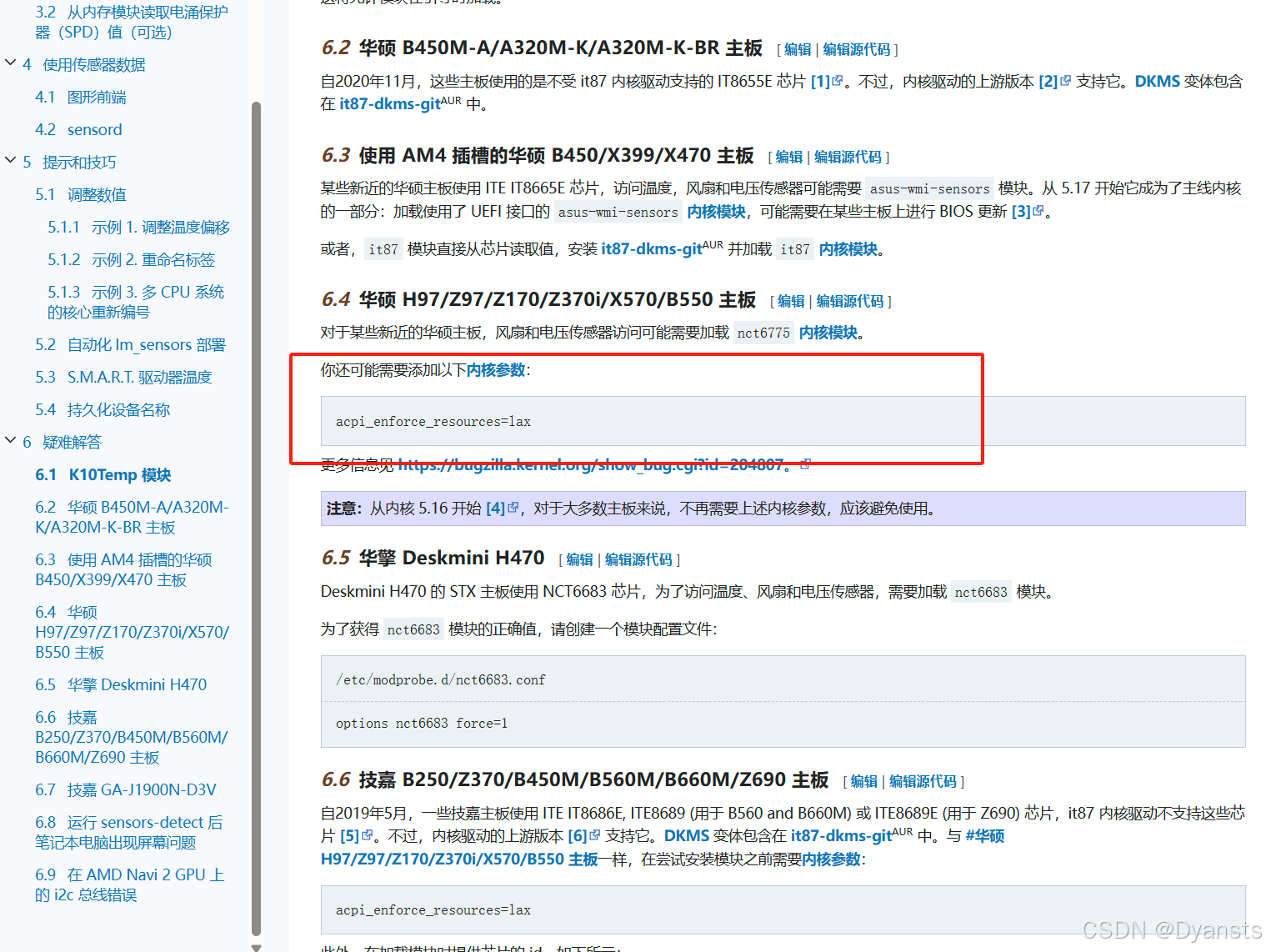Jump to 5.4 持久化设备名称
This screenshot has width=1266, height=952.
click(x=103, y=410)
